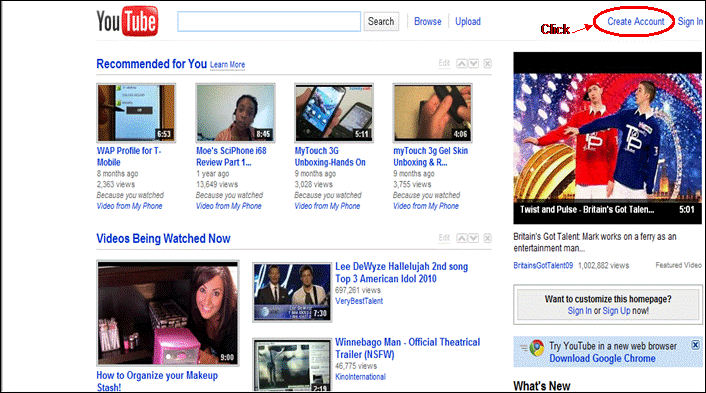
Task: Click Create Account link
Action: click(x=635, y=21)
